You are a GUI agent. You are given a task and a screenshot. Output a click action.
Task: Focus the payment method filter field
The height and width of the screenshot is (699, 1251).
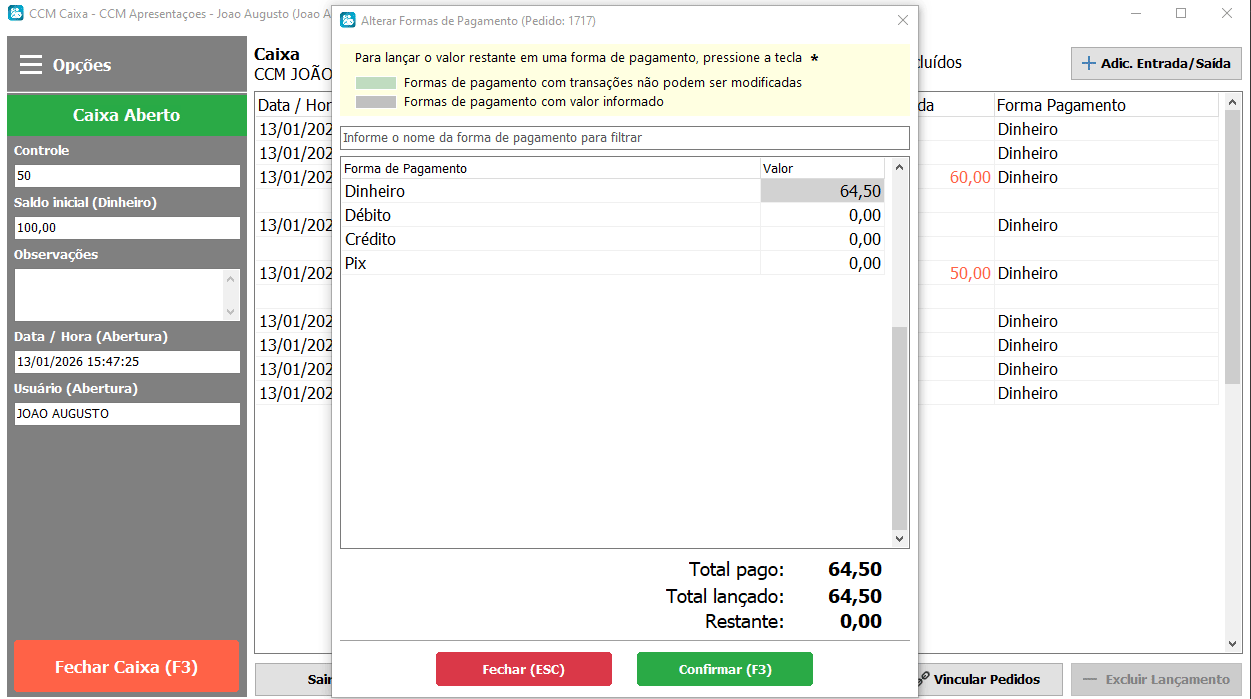pyautogui.click(x=624, y=137)
